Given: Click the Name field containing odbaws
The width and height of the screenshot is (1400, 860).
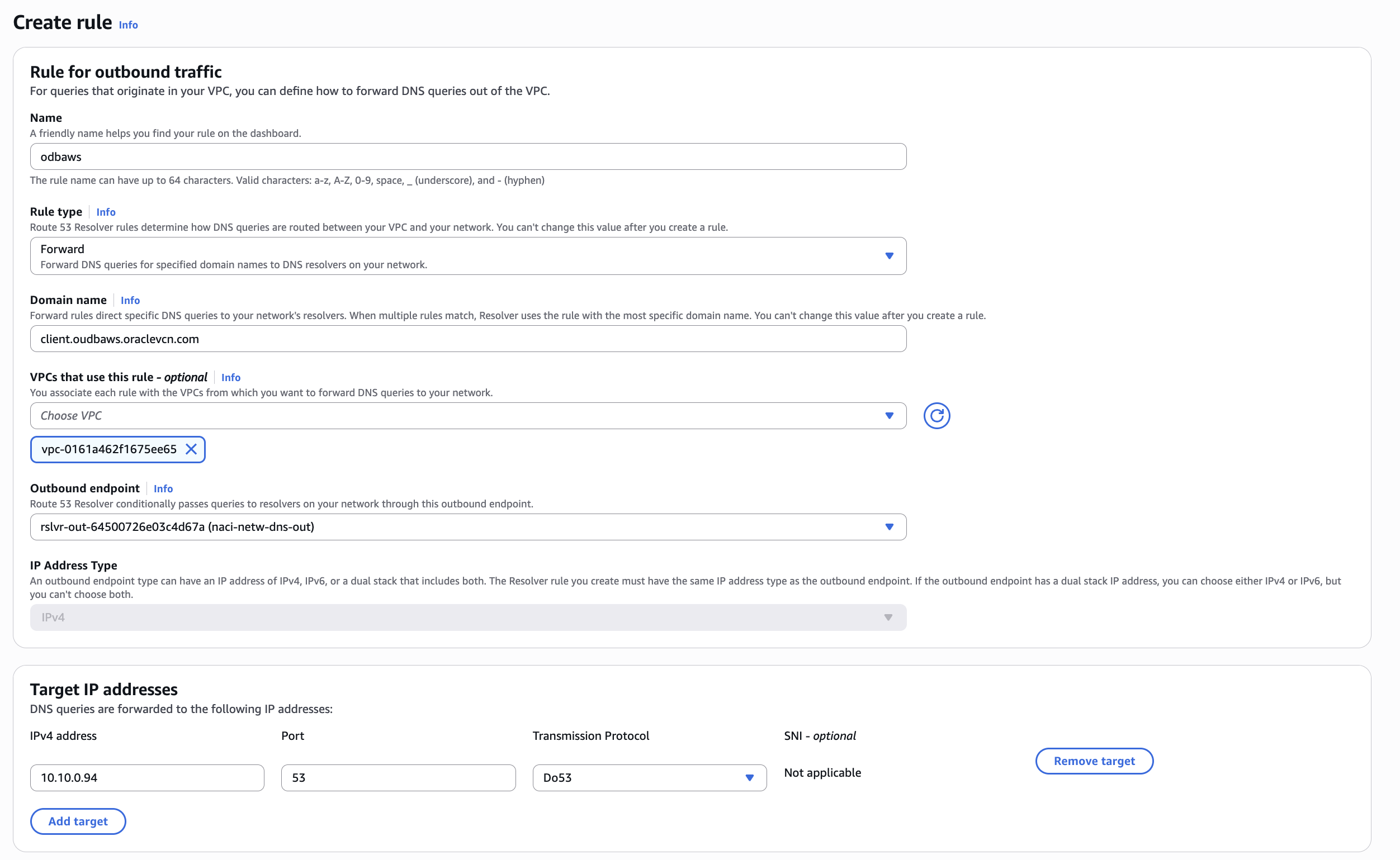Looking at the screenshot, I should [467, 156].
